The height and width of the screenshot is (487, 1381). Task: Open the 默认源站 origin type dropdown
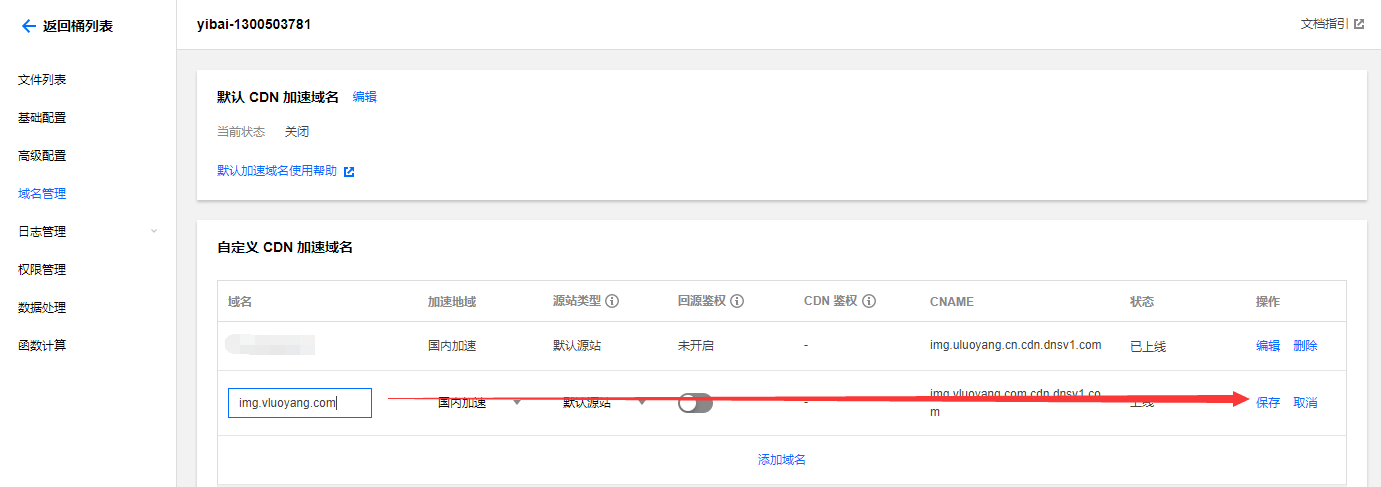pos(604,403)
